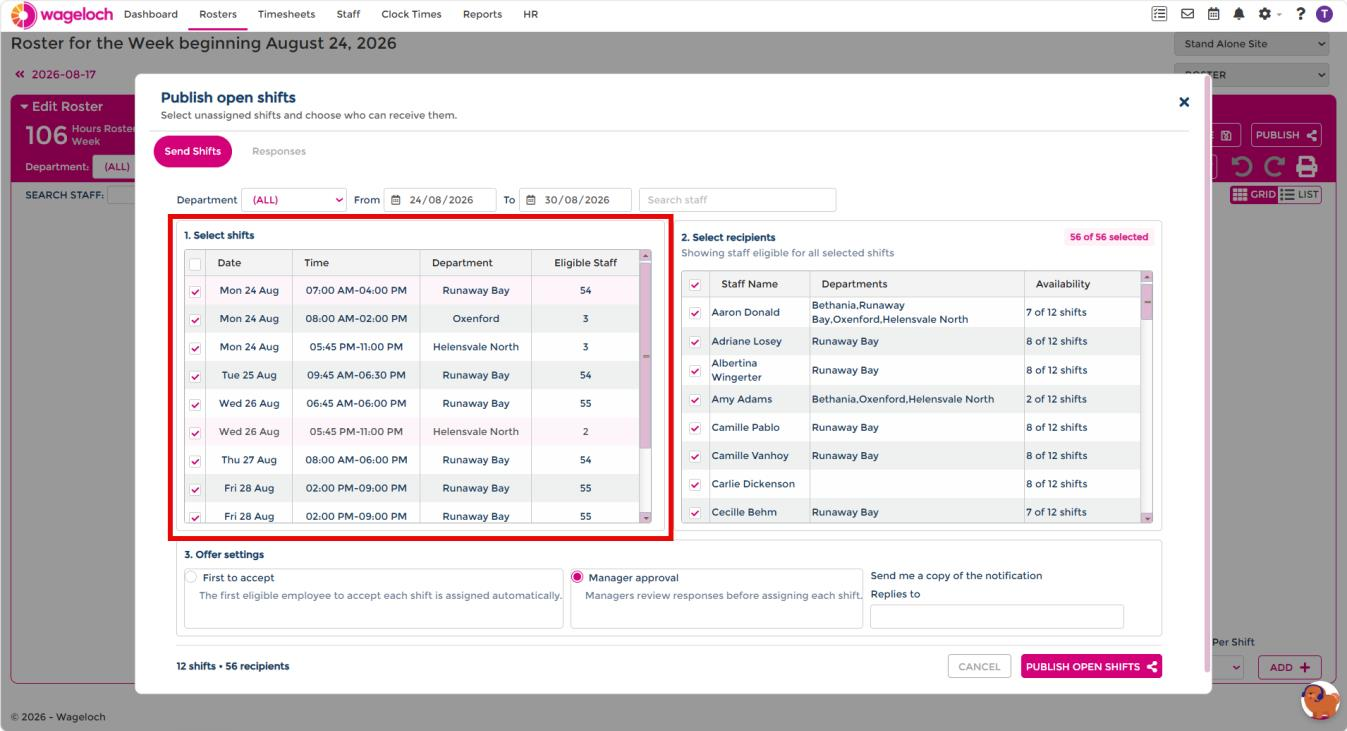Click the CANCEL button
This screenshot has width=1347, height=731.
click(x=979, y=667)
